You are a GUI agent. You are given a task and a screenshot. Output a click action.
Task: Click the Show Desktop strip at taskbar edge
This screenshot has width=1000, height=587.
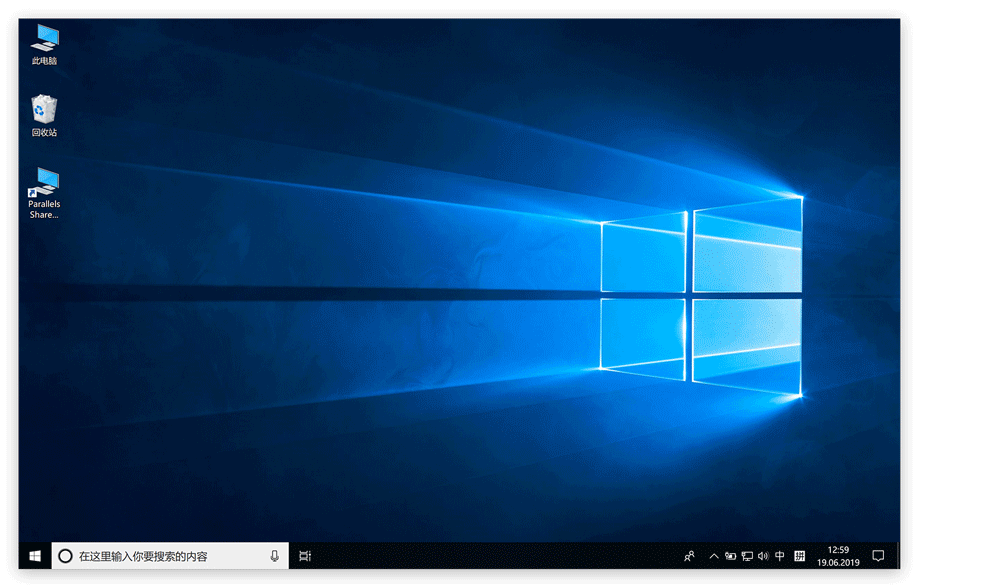(897, 556)
